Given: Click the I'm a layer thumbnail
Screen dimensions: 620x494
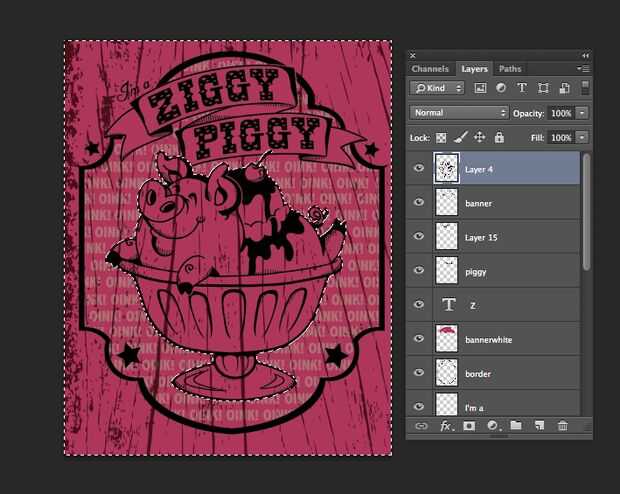Looking at the screenshot, I should [x=446, y=404].
